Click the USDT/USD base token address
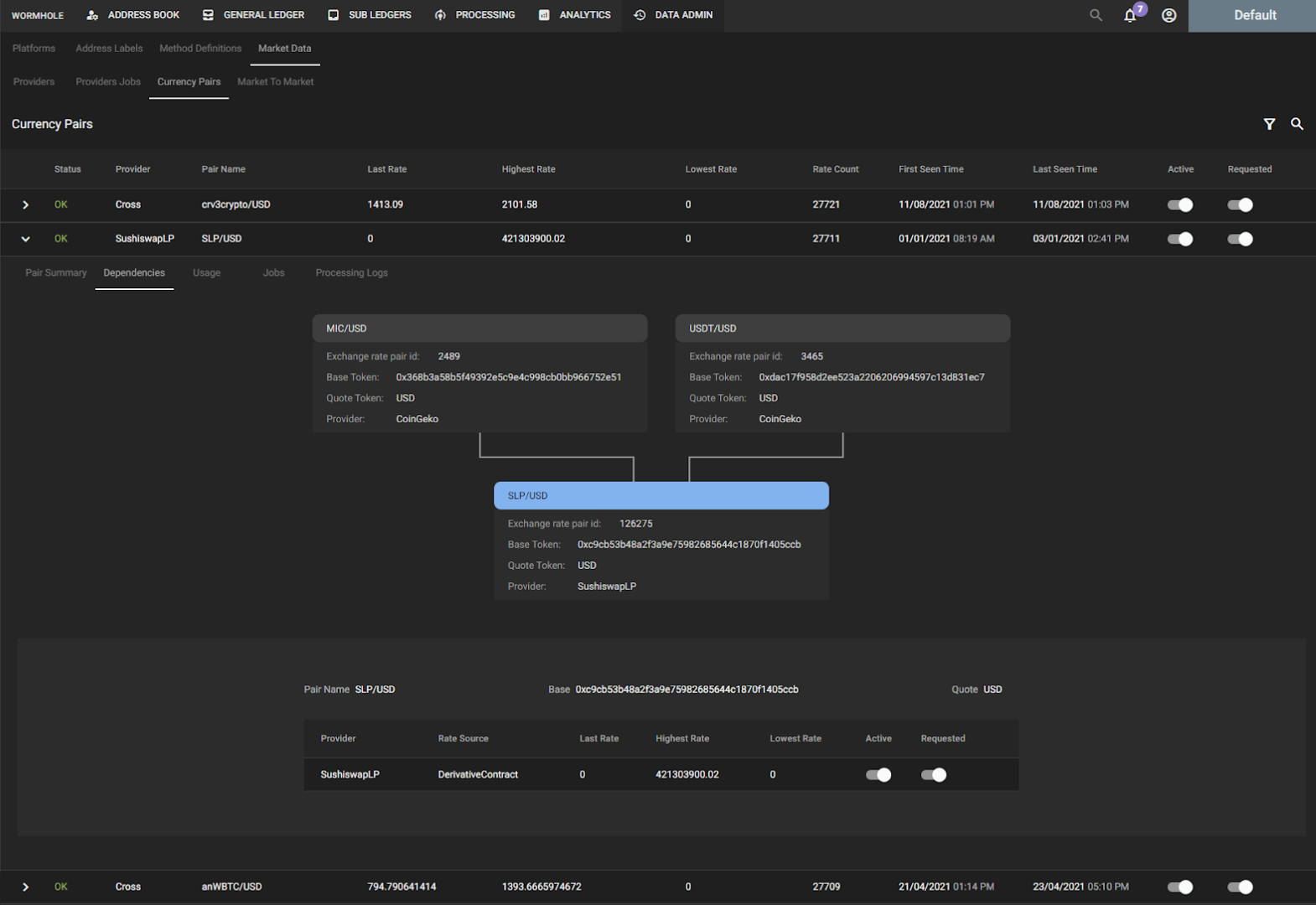Viewport: 1316px width, 905px height. click(872, 377)
